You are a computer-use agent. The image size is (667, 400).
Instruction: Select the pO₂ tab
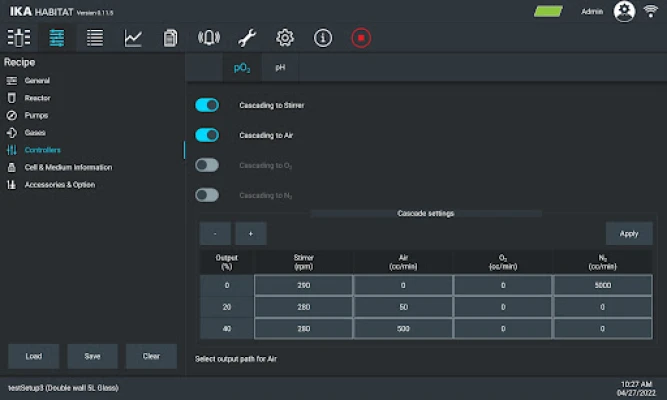click(242, 68)
